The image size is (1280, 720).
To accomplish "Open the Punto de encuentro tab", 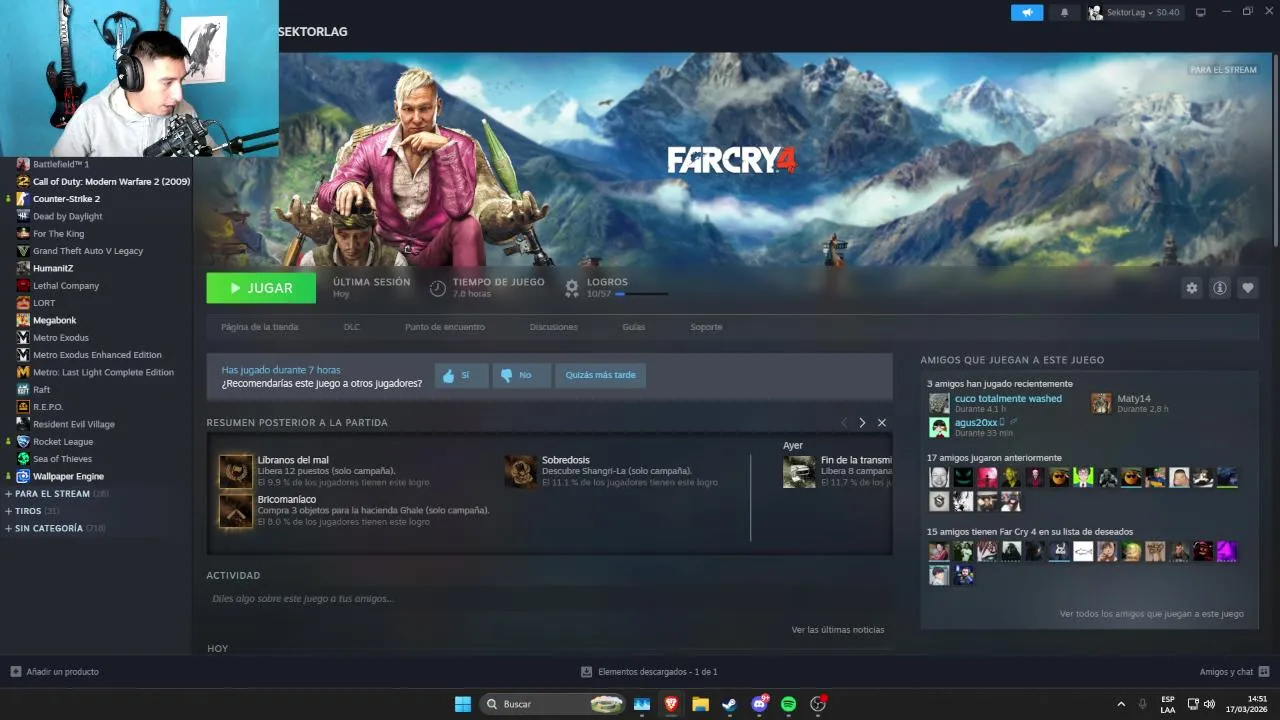I will point(445,327).
